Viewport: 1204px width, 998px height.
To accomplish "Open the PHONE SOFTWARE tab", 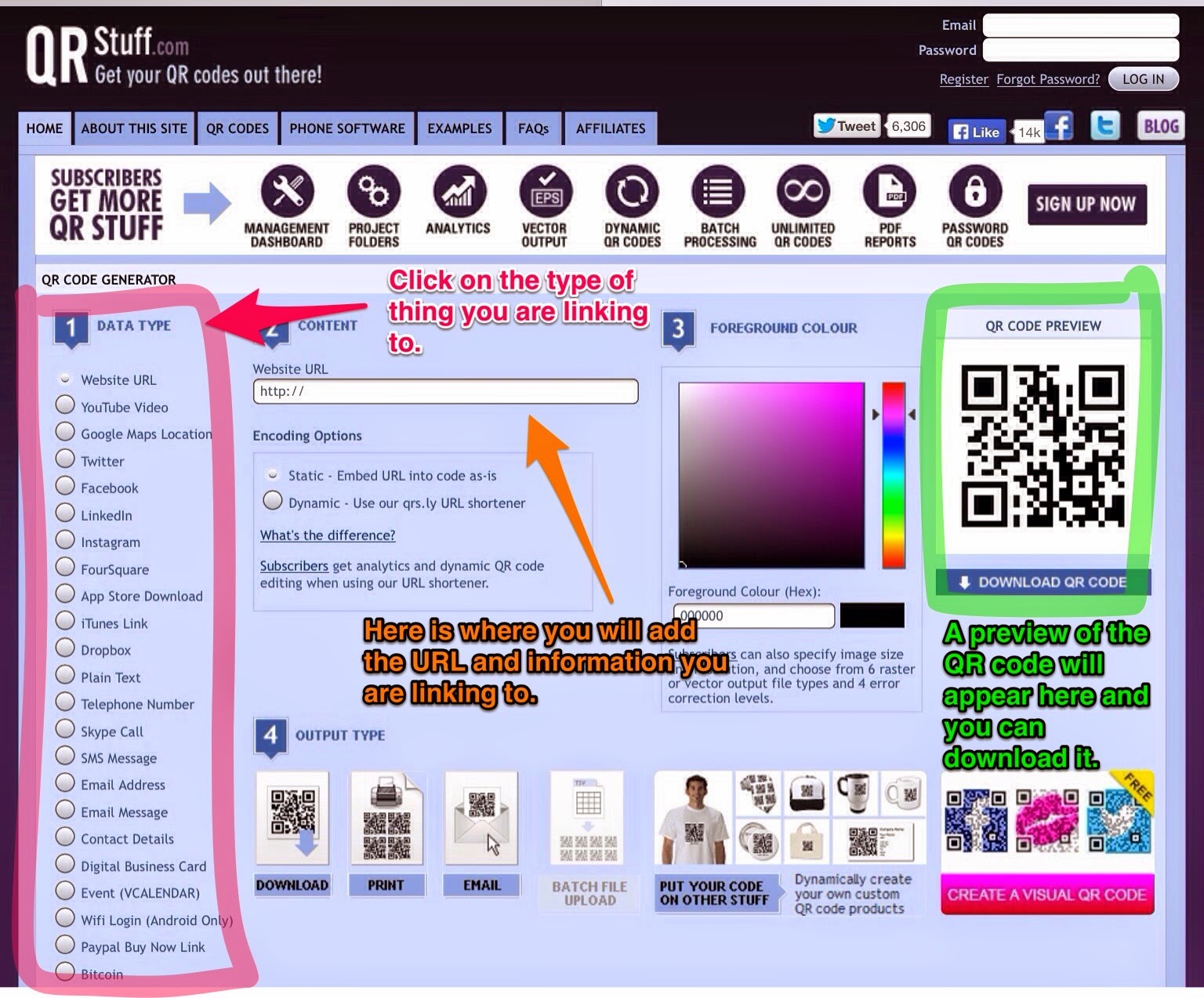I will (x=347, y=129).
